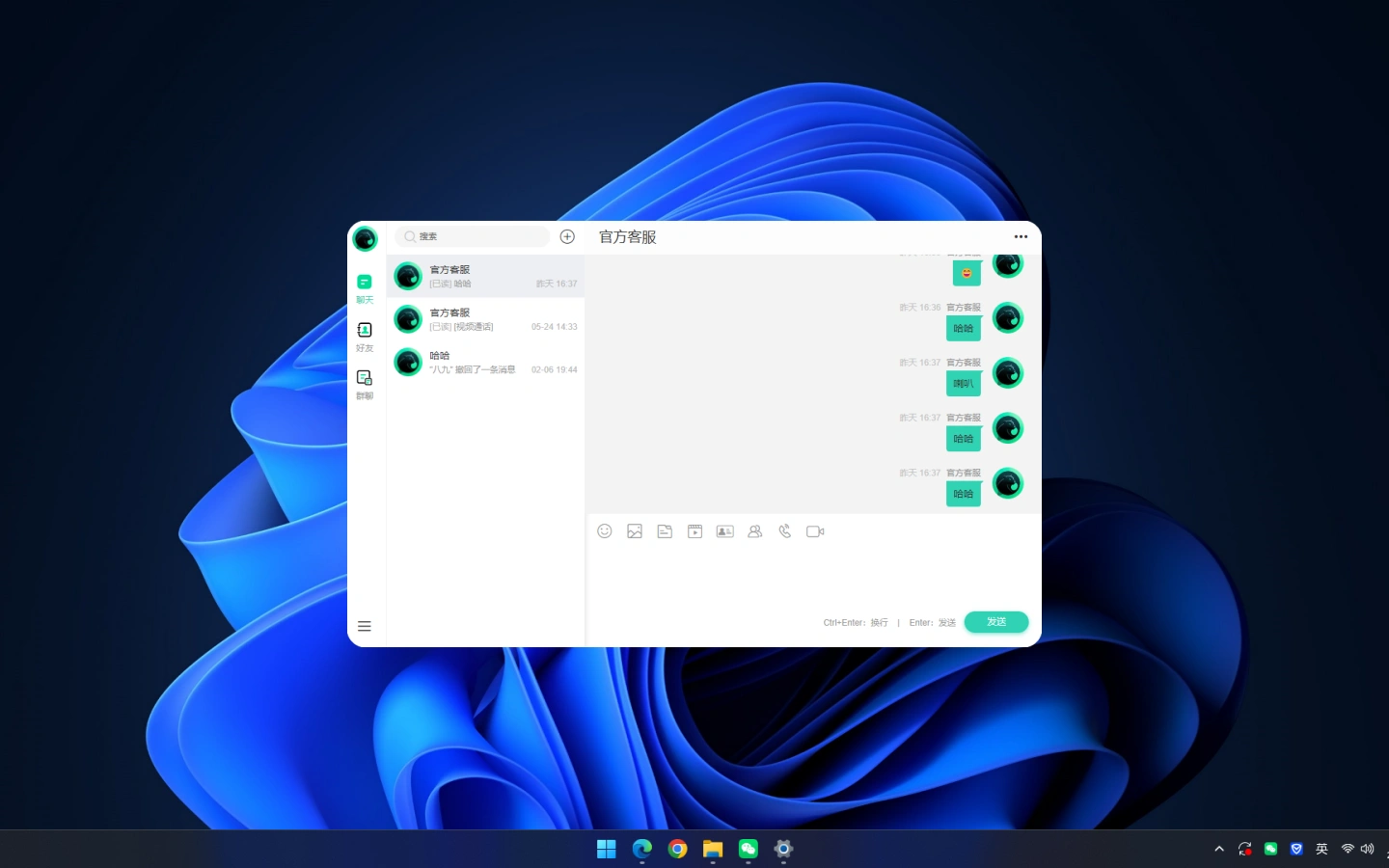1389x868 pixels.
Task: Open the hamburger menu at sidebar bottom
Action: [365, 626]
